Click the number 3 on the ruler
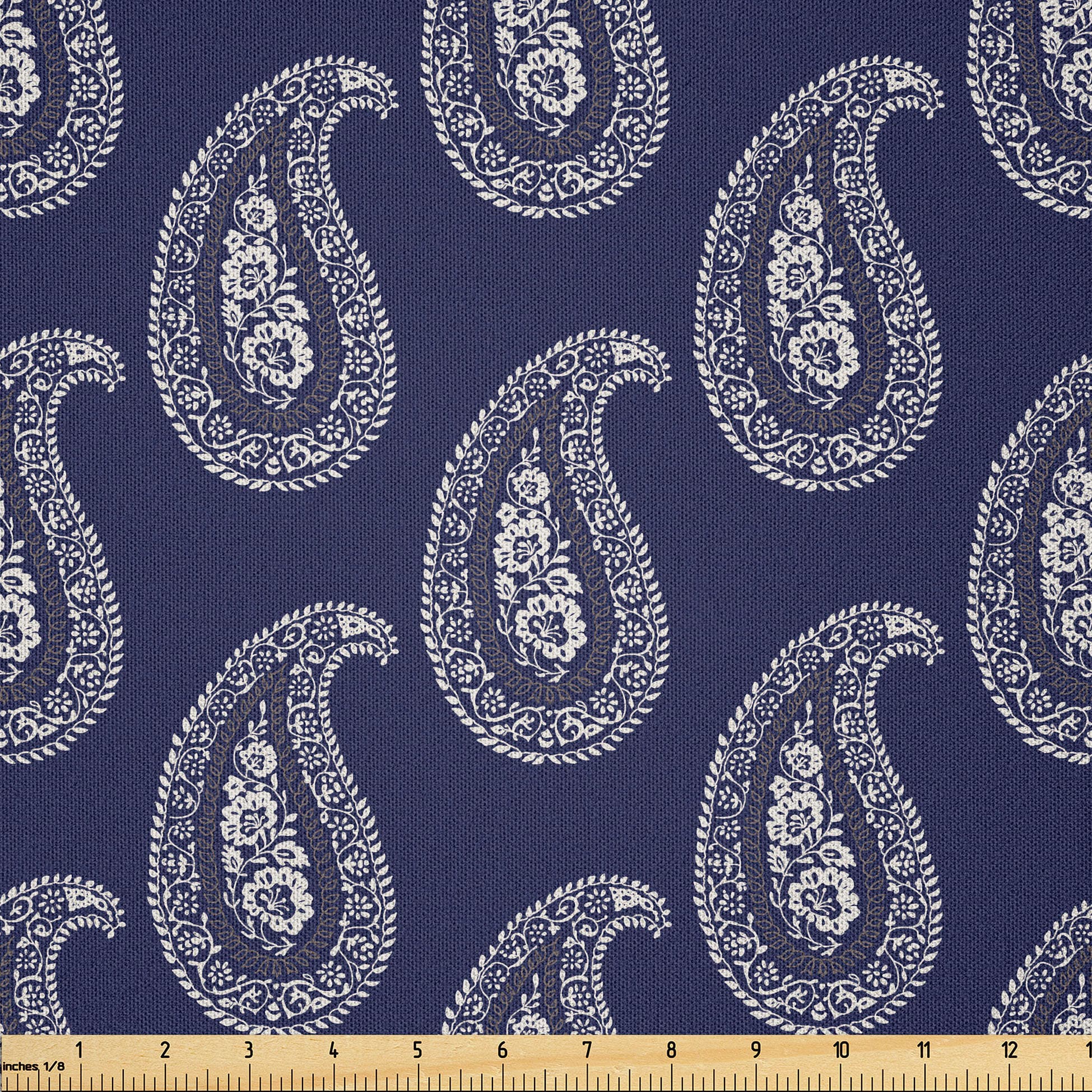1092x1092 pixels. [249, 1050]
